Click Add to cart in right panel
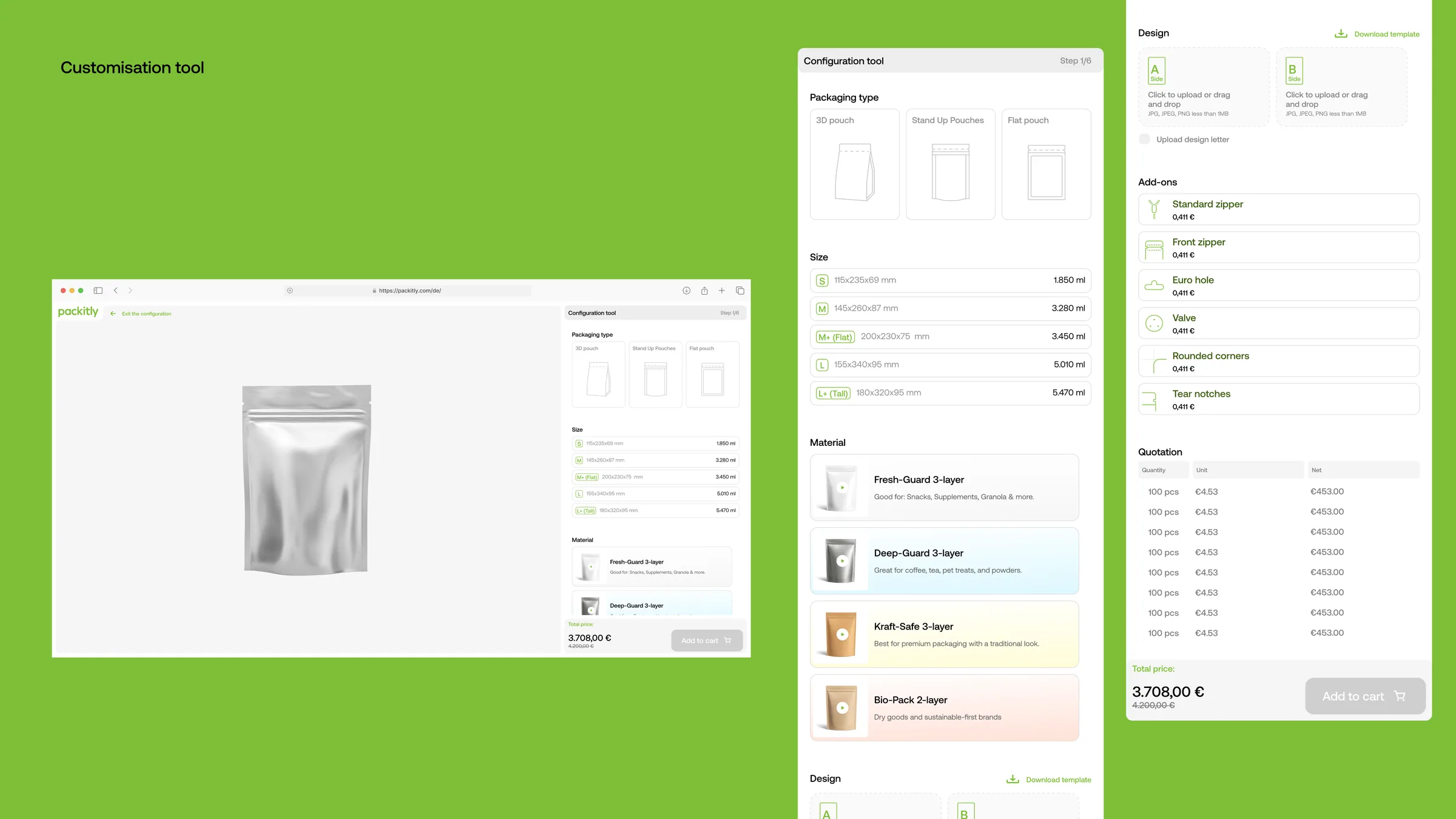This screenshot has height=819, width=1456. click(1365, 696)
